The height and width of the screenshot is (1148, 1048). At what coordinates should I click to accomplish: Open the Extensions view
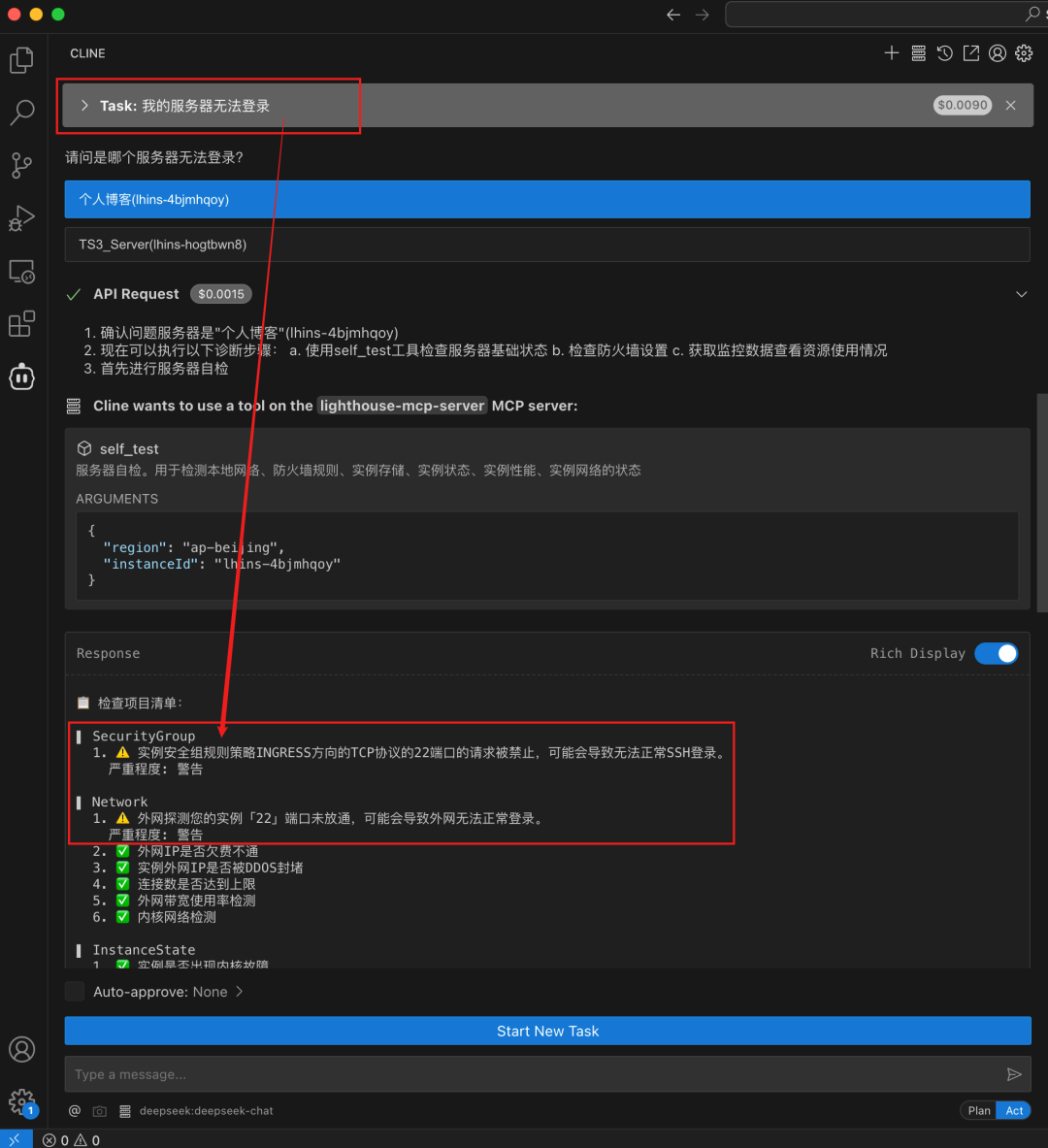(22, 323)
